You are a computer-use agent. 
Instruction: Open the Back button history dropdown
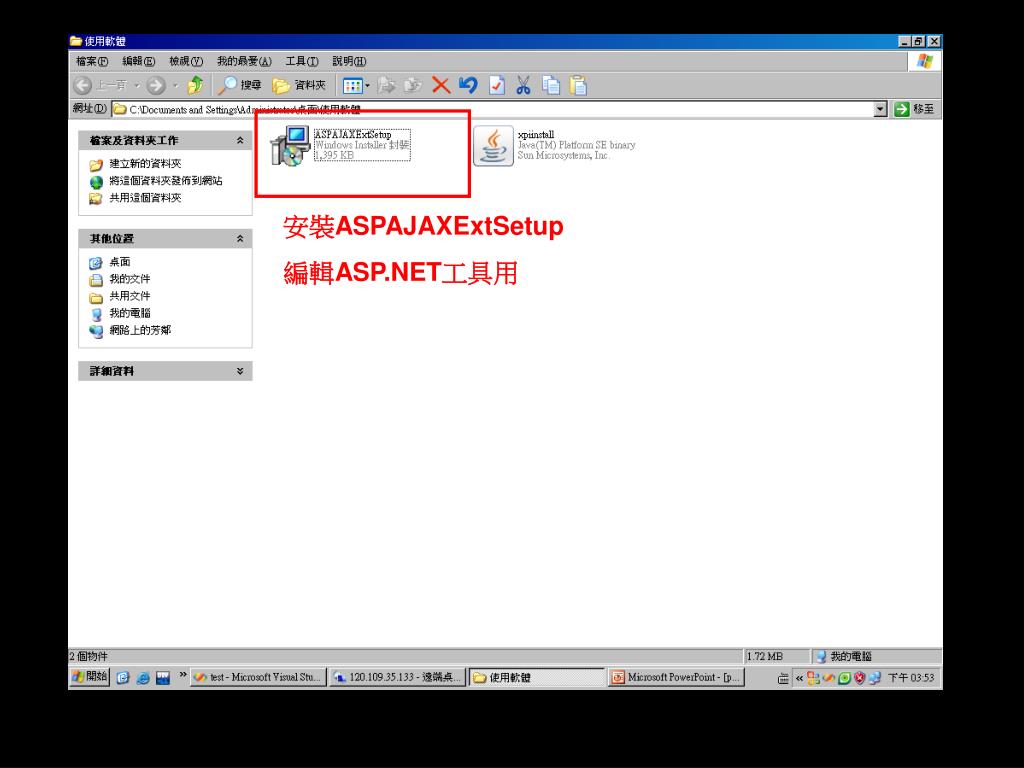coord(137,86)
